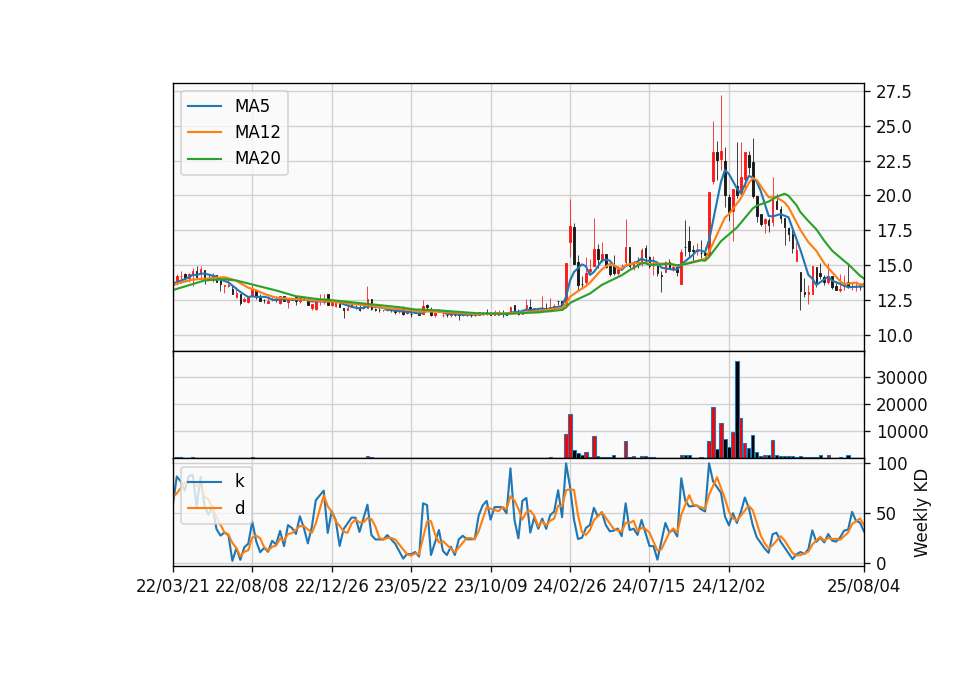The height and width of the screenshot is (690, 960).
Task: Click the tallest volume bar above 30000
Action: (x=737, y=410)
